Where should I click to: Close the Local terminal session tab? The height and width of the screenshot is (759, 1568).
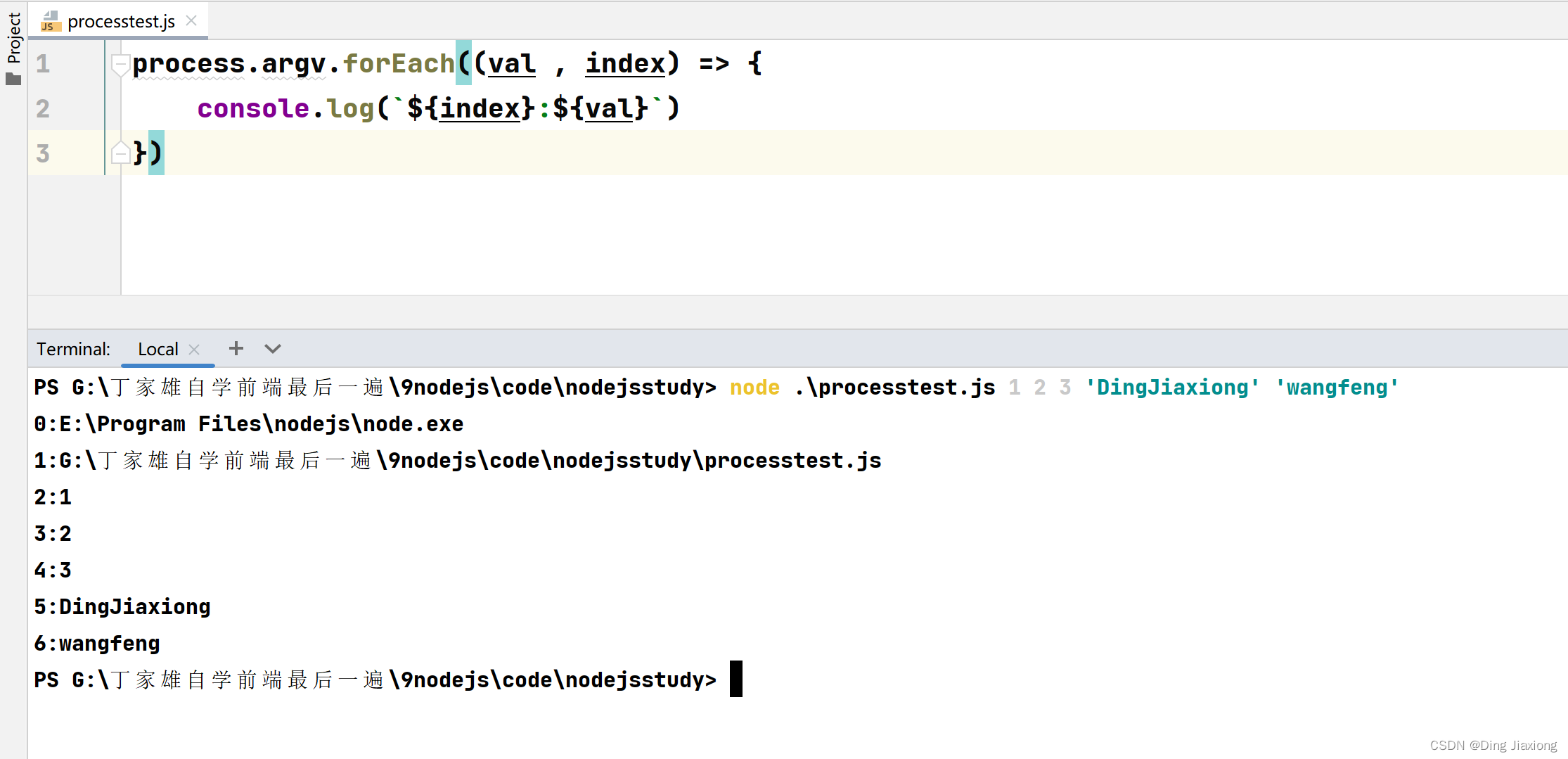point(195,350)
